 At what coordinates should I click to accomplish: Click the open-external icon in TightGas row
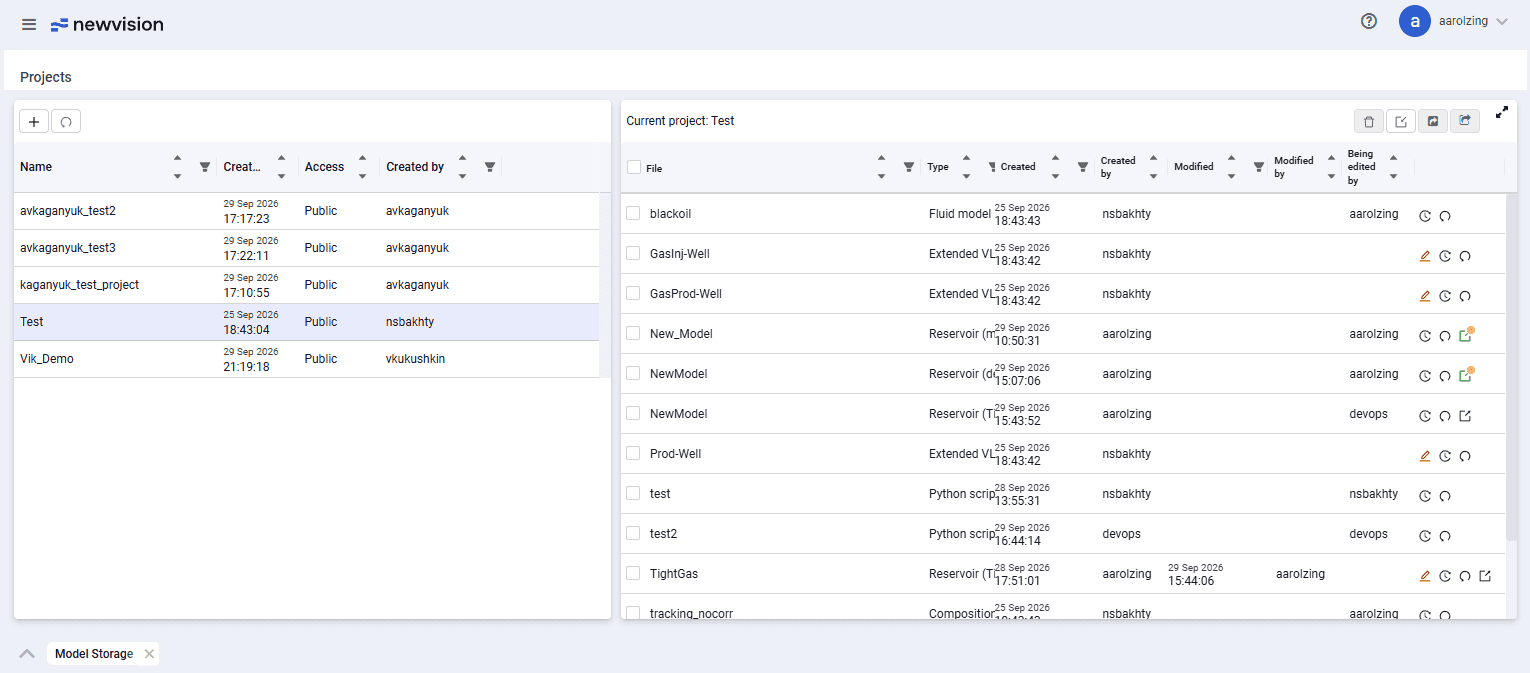pyautogui.click(x=1485, y=576)
